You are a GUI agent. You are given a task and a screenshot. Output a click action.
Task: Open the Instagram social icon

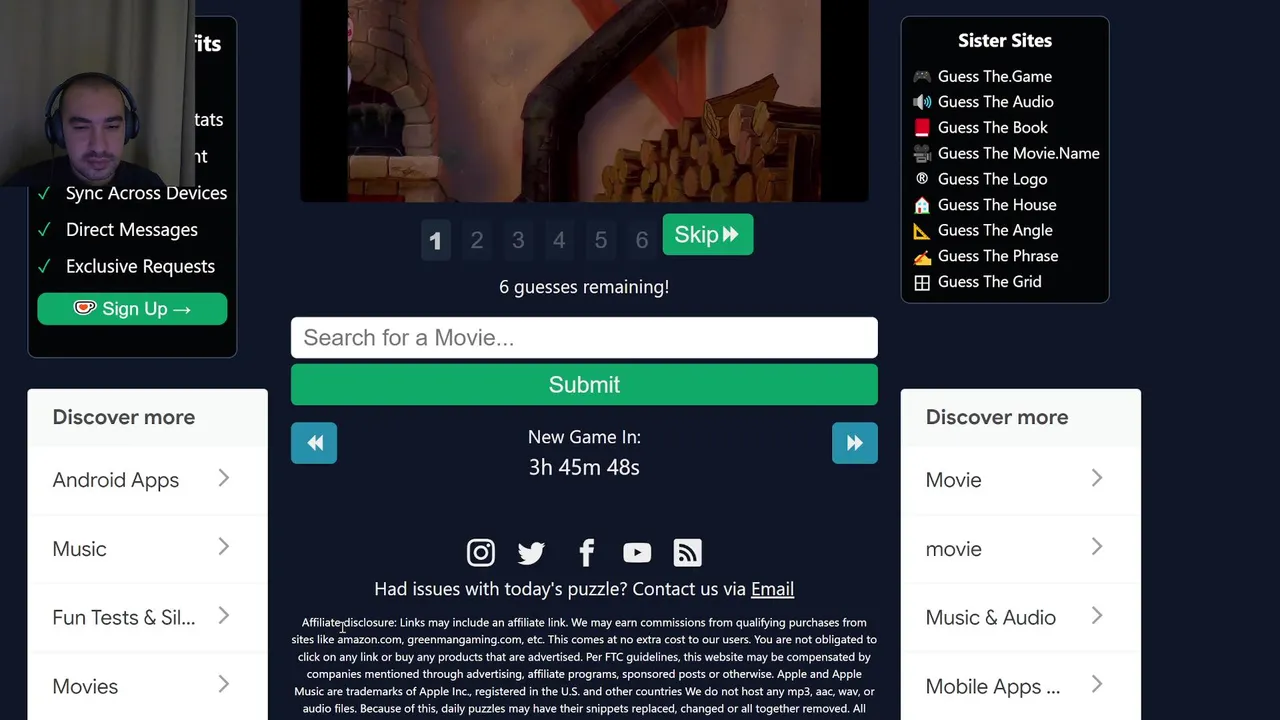480,552
